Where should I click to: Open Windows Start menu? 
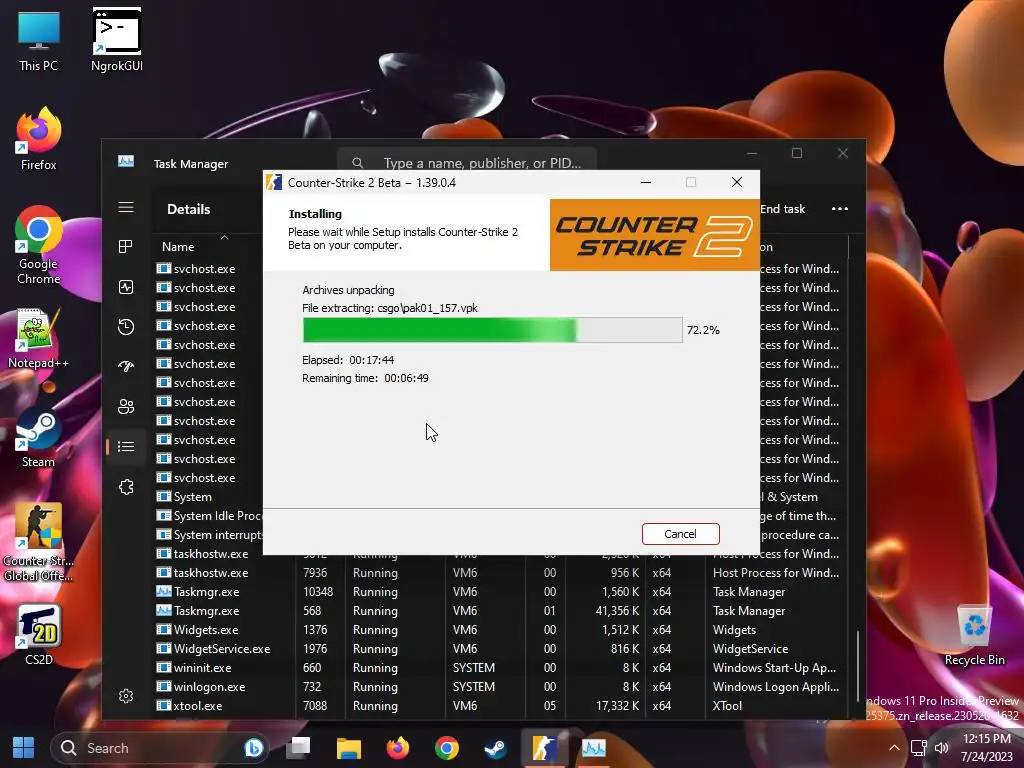point(24,748)
